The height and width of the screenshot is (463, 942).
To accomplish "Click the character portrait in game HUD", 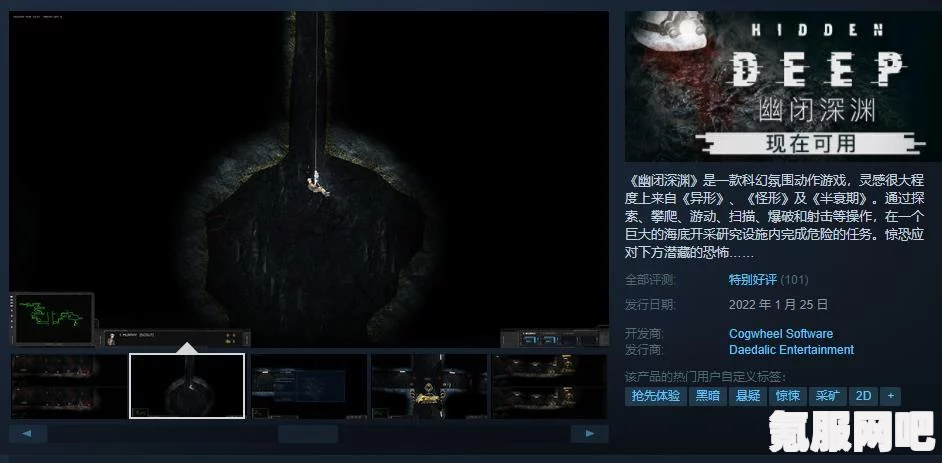I will coord(111,339).
